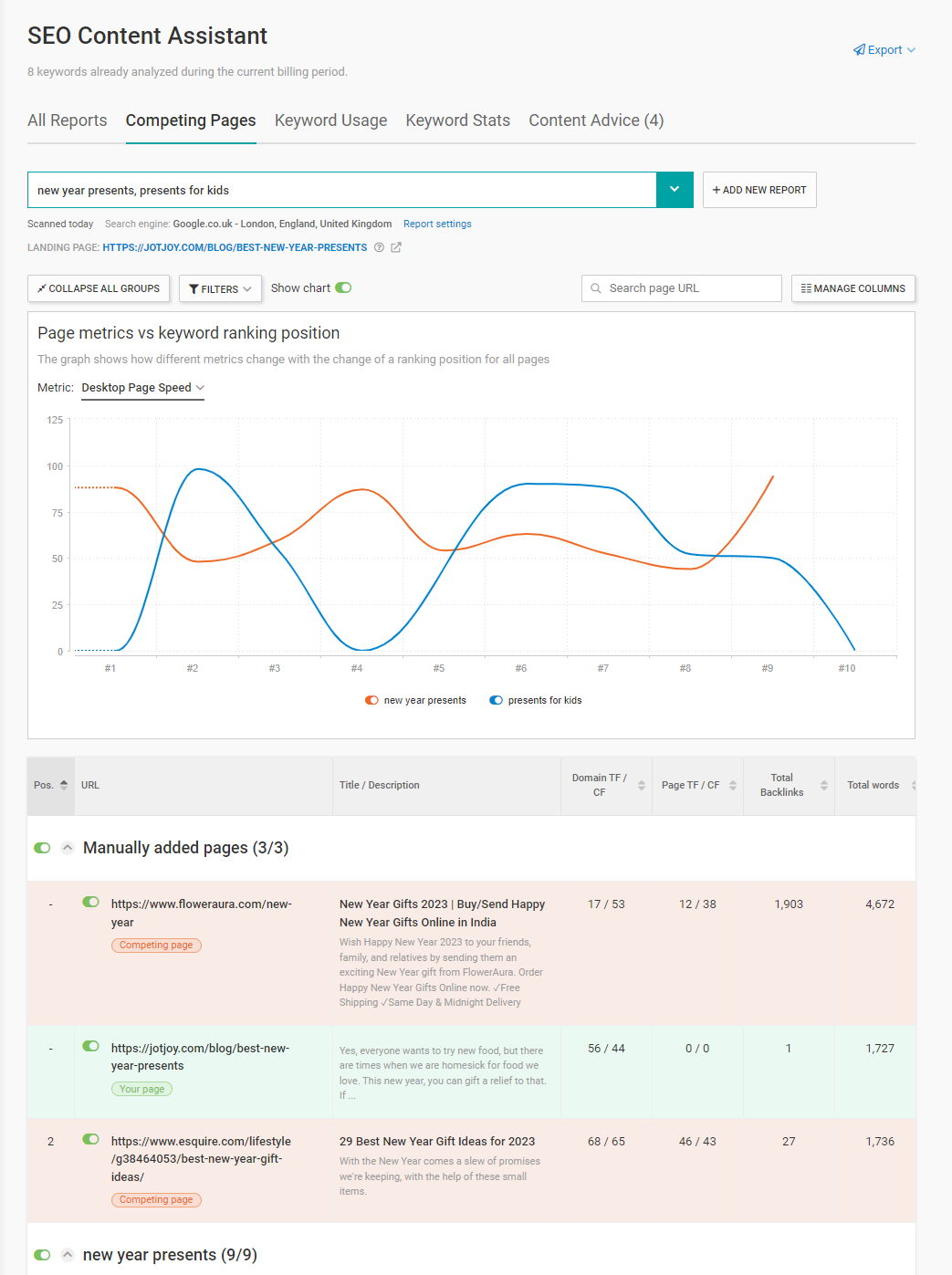Disable the Manually added pages group toggle

[x=42, y=848]
